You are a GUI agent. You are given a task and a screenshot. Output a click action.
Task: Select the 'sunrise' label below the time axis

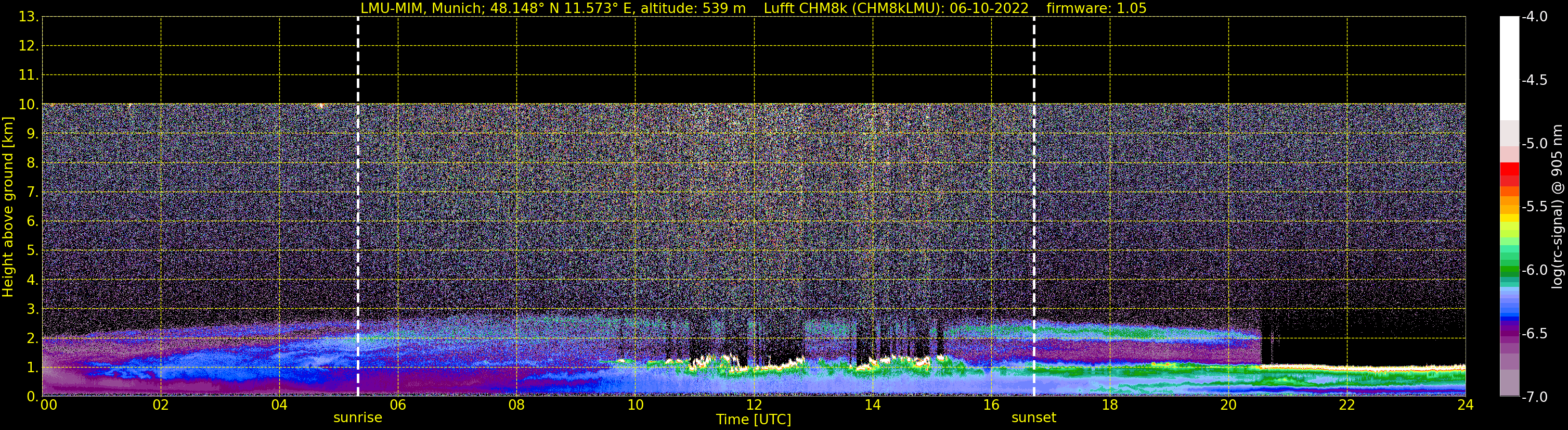click(x=358, y=418)
